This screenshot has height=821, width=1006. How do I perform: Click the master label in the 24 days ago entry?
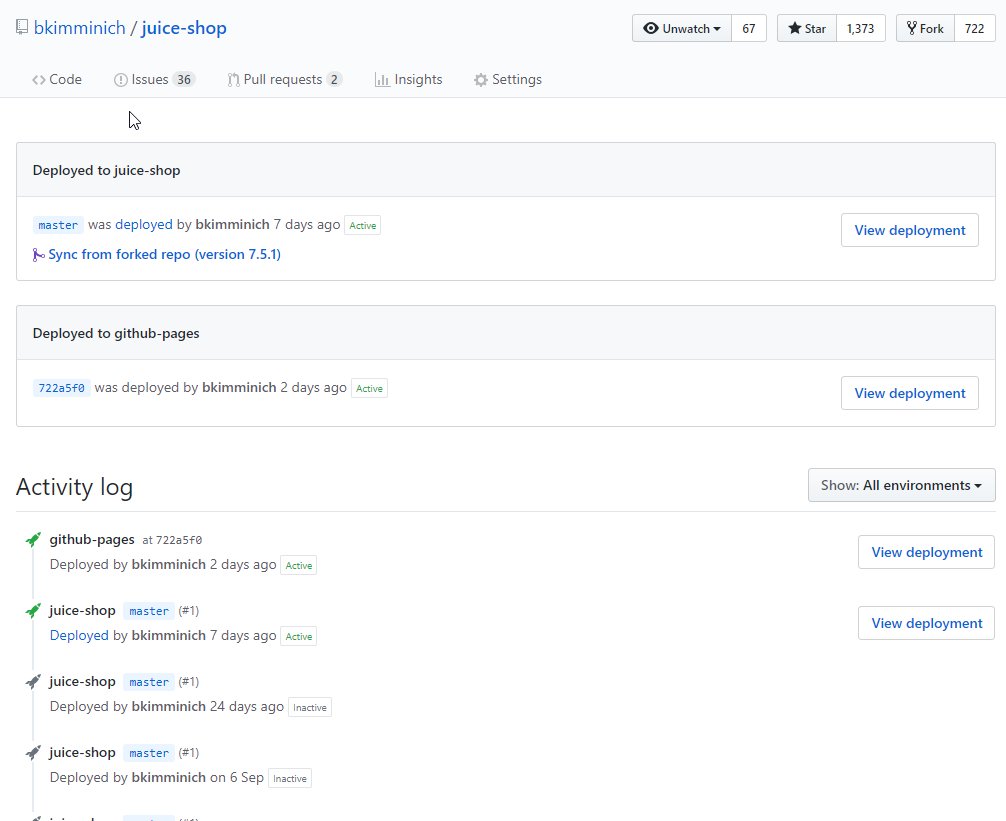point(149,682)
